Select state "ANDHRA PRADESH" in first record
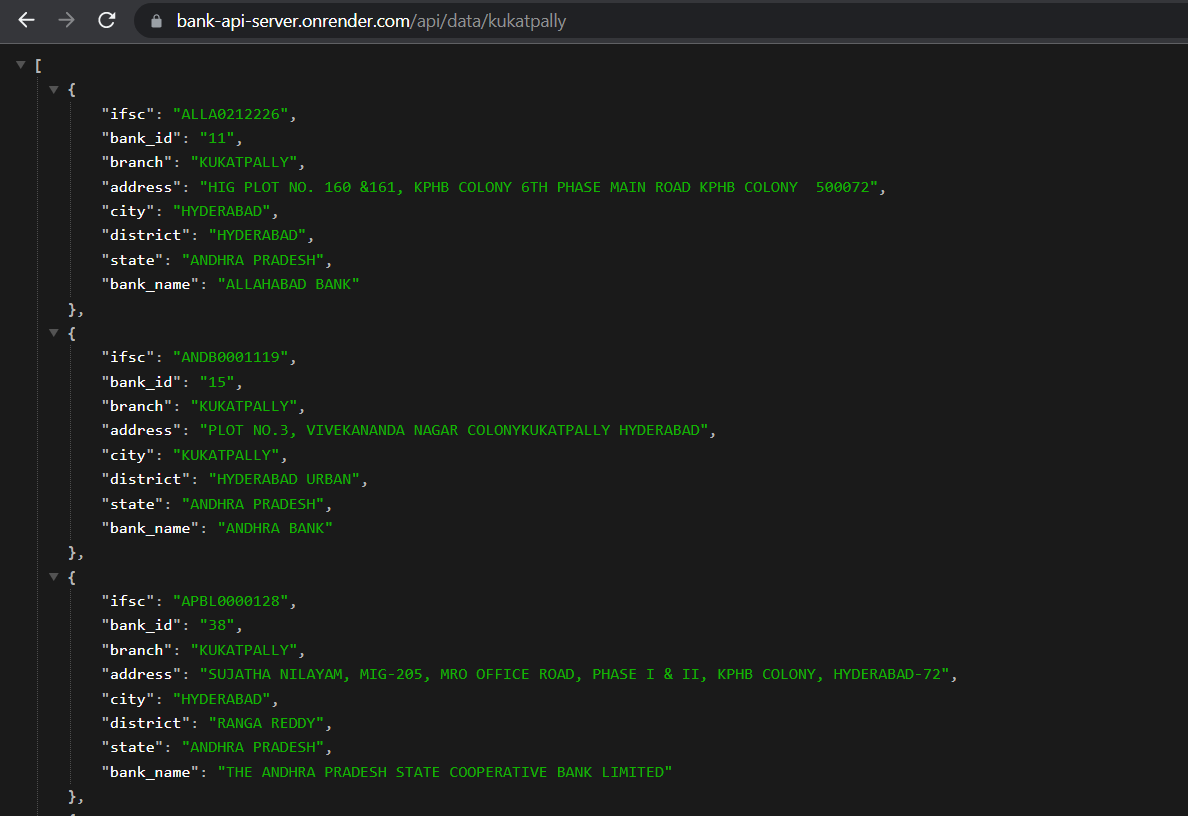Image resolution: width=1188 pixels, height=816 pixels. pyautogui.click(x=253, y=260)
